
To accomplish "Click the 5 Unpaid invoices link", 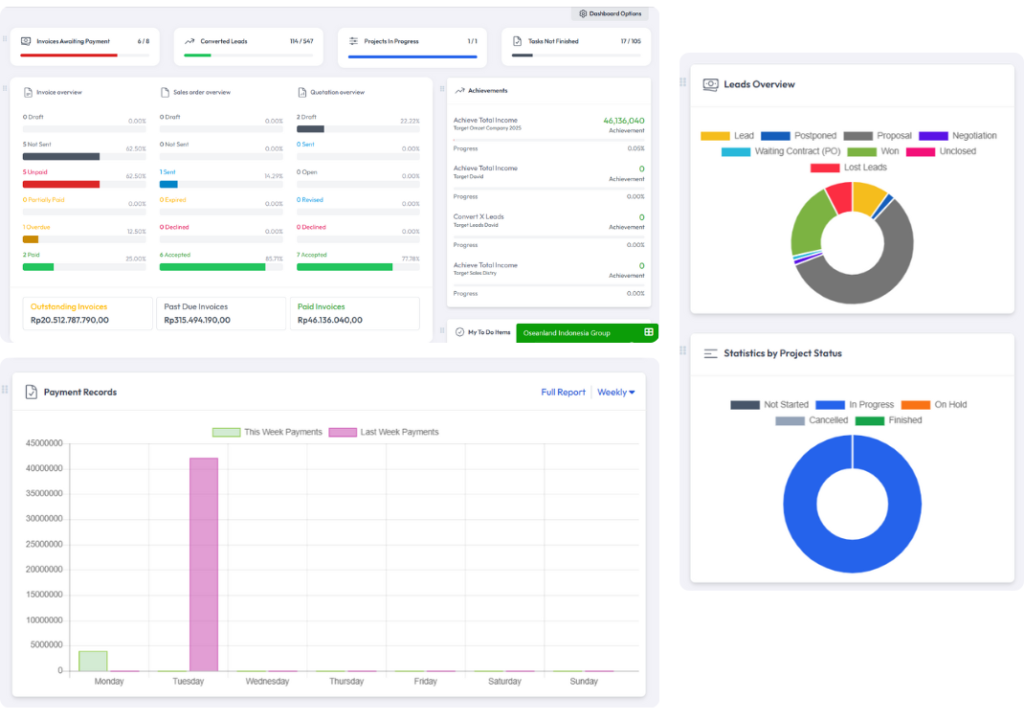I will pyautogui.click(x=36, y=172).
